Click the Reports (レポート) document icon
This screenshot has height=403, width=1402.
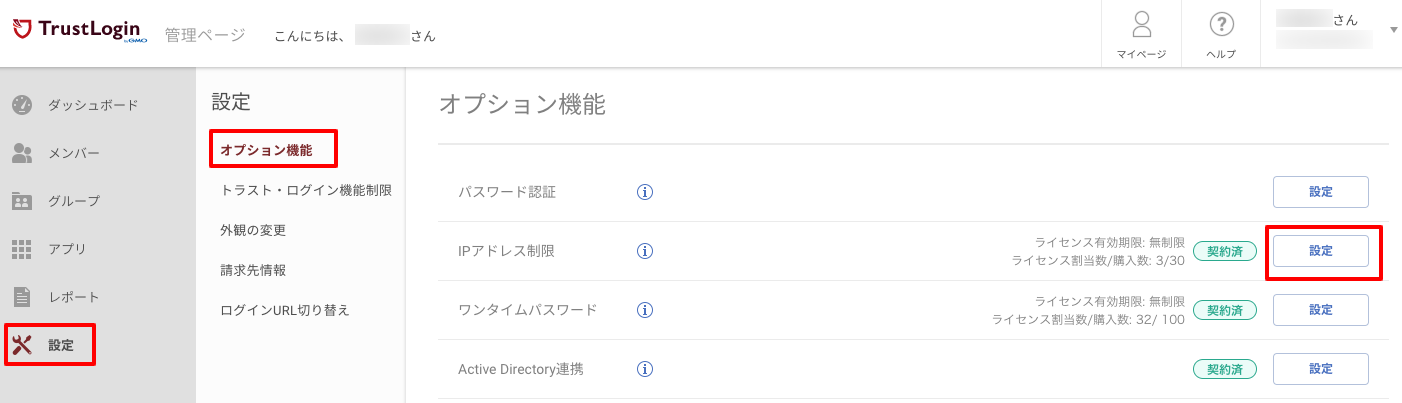[23, 297]
